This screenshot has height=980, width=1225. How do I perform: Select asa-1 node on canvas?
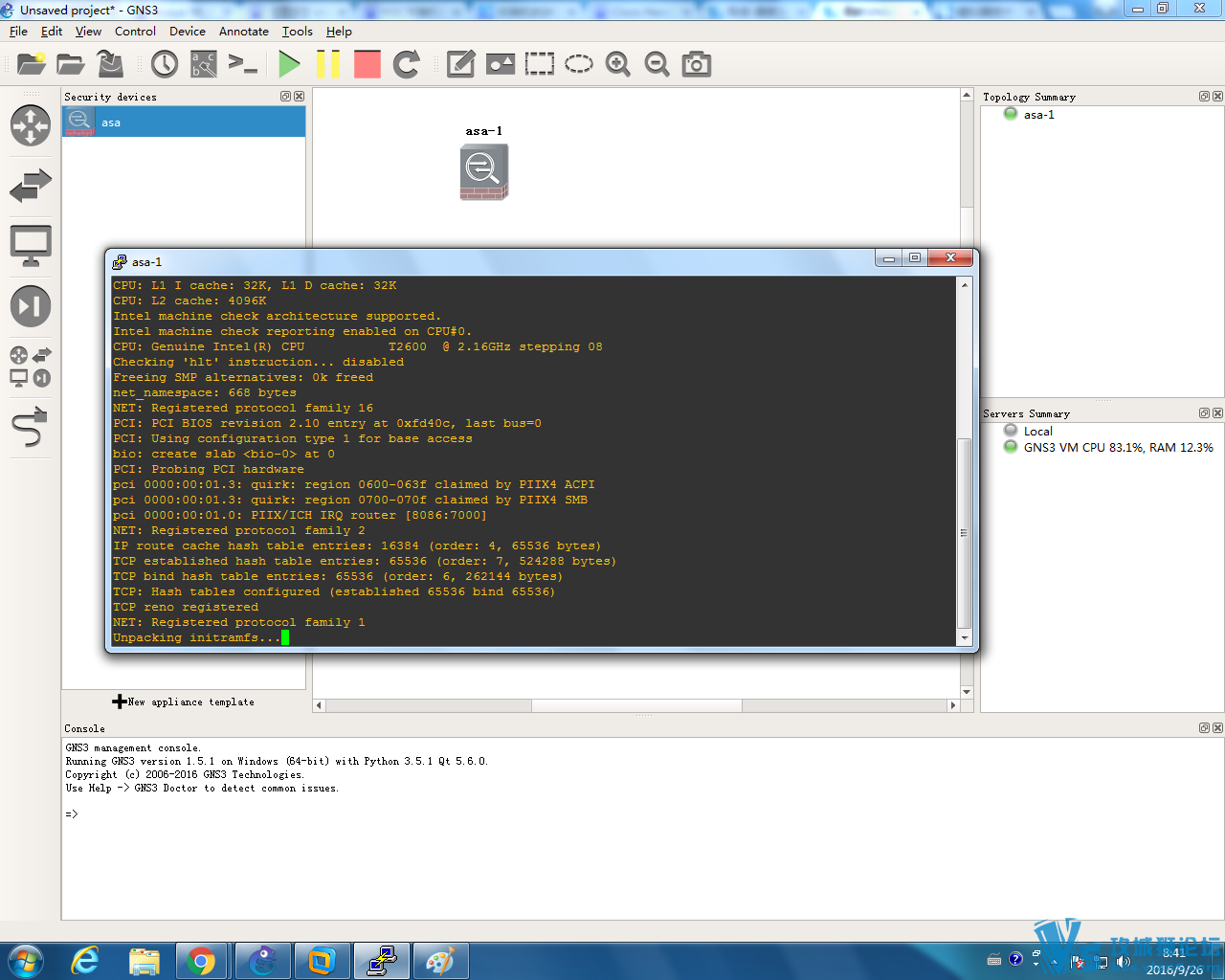click(x=484, y=171)
